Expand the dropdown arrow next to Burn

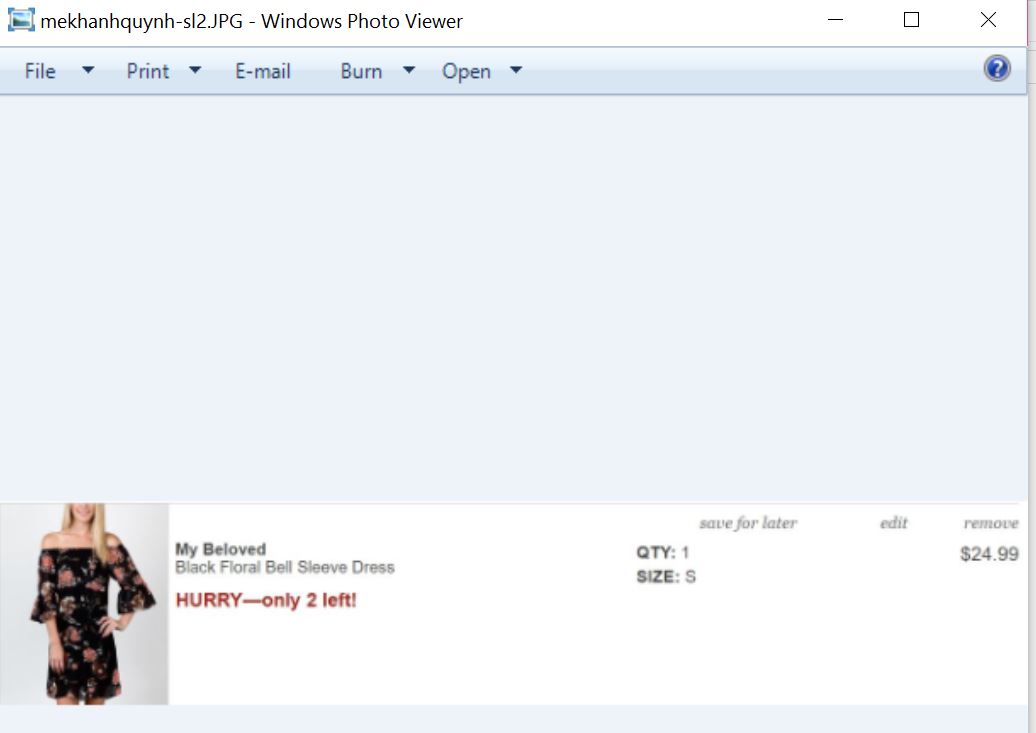pyautogui.click(x=408, y=70)
